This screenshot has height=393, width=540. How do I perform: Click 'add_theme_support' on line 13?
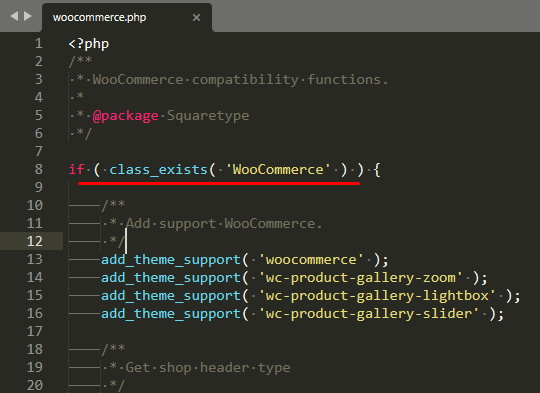(x=171, y=260)
